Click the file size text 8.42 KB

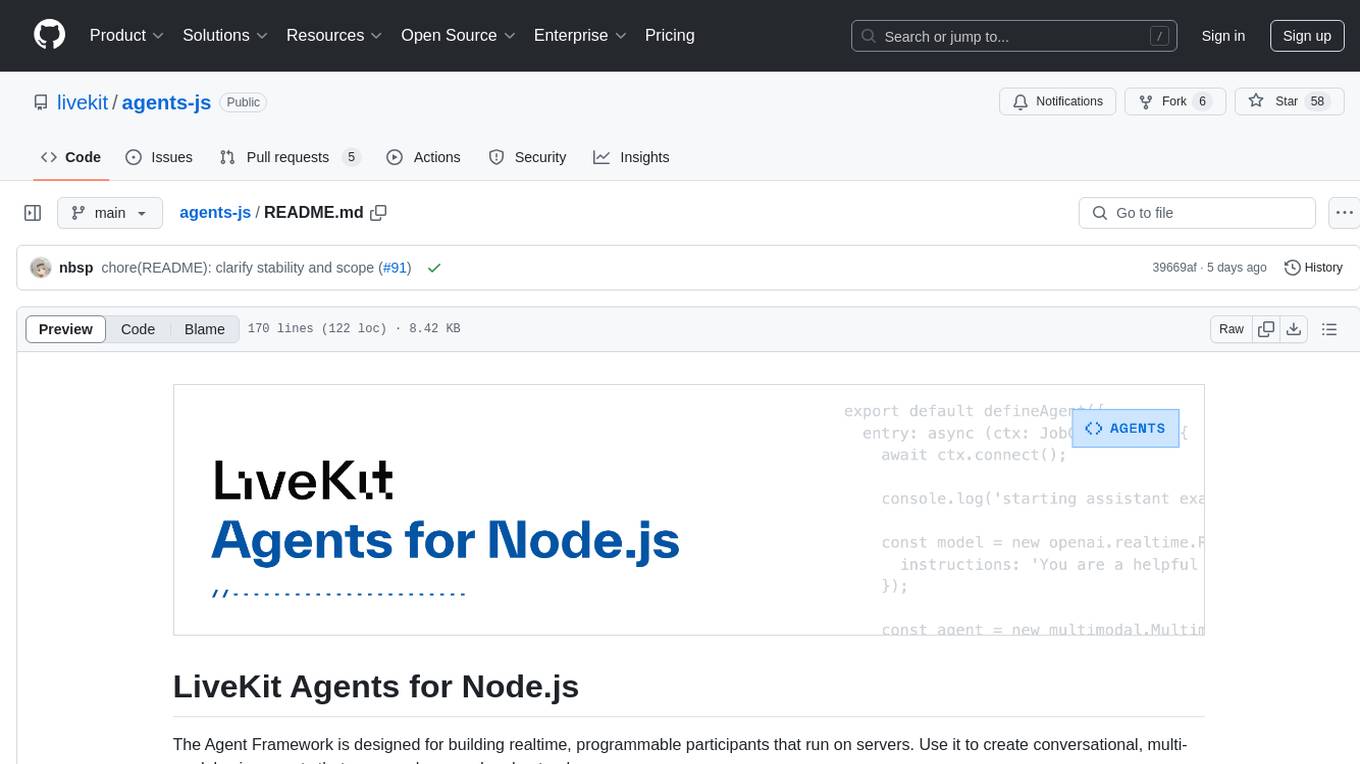tap(435, 329)
